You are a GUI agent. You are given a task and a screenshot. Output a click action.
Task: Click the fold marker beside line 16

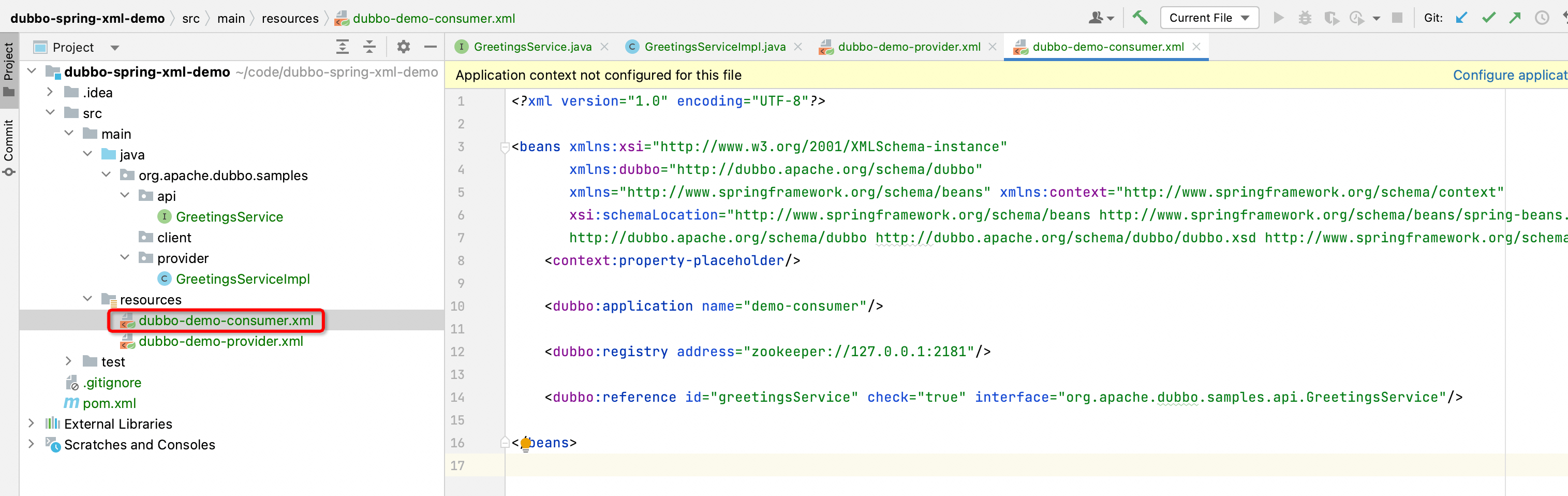tap(505, 443)
